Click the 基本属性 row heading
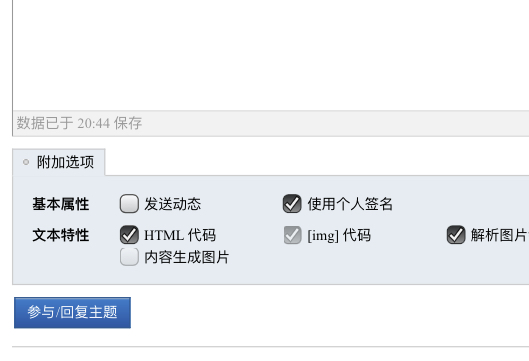The width and height of the screenshot is (529, 361). pos(61,204)
